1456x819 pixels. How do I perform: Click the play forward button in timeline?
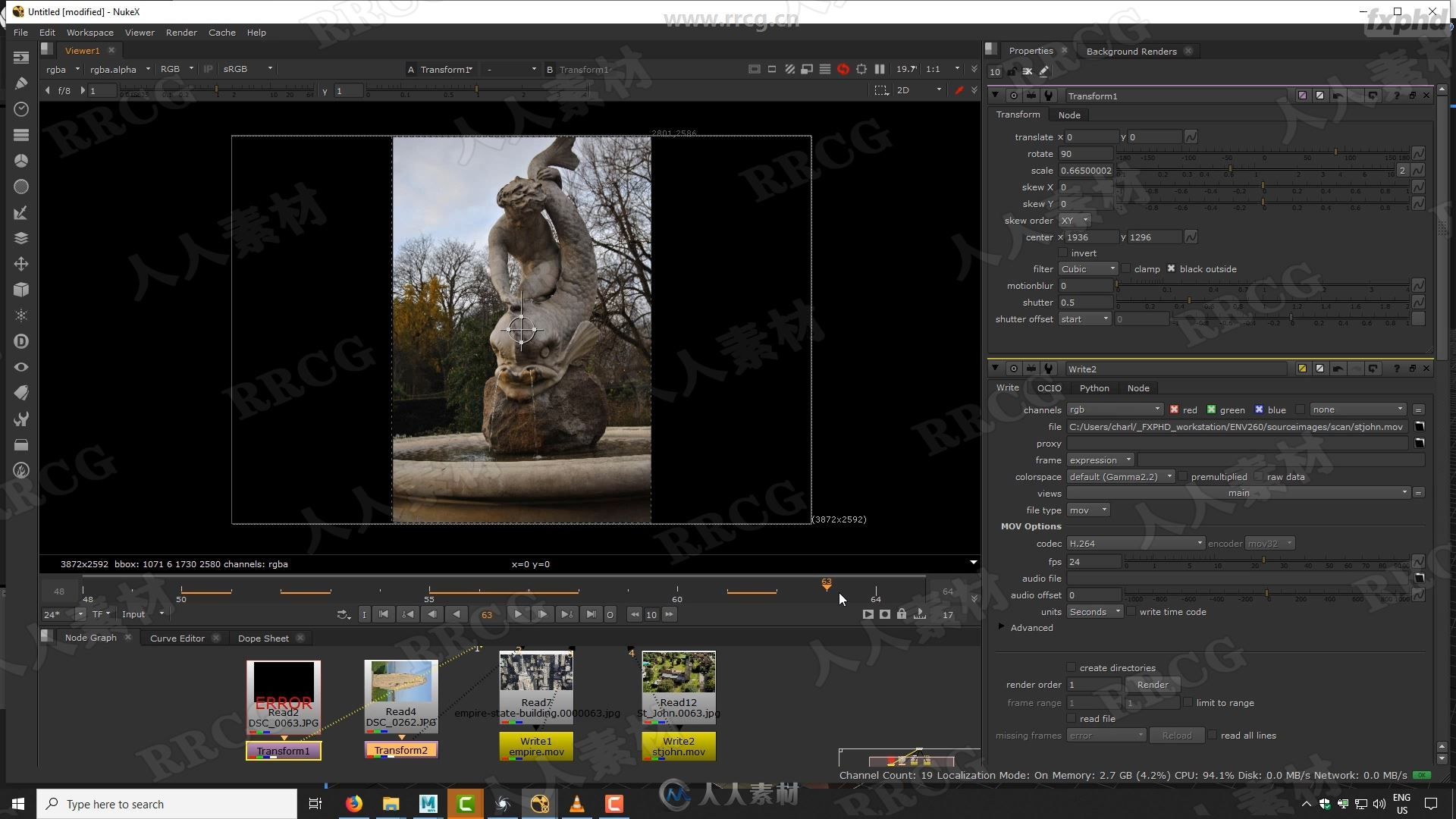pyautogui.click(x=518, y=615)
